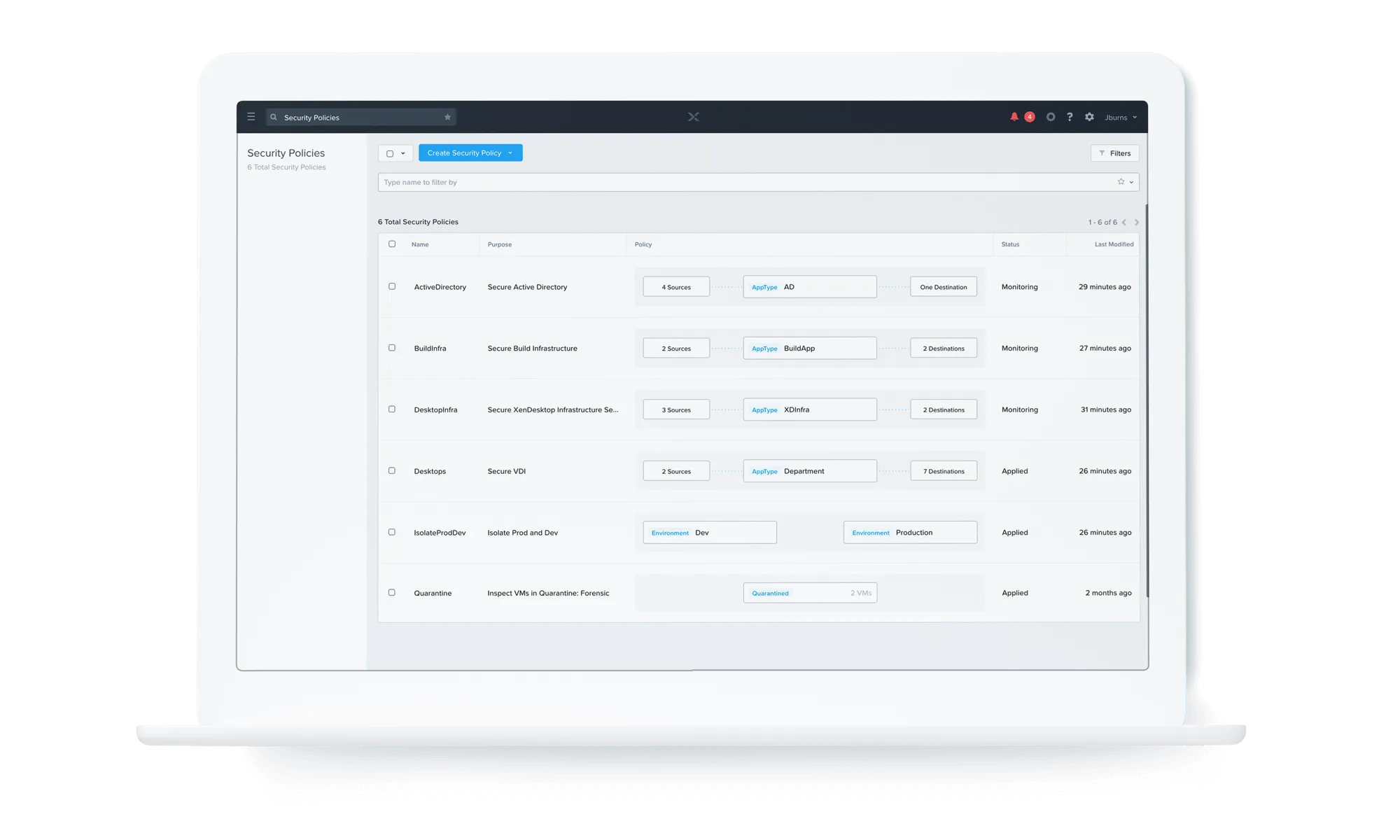Open the hamburger navigation menu
The image size is (1400, 840).
click(x=251, y=117)
